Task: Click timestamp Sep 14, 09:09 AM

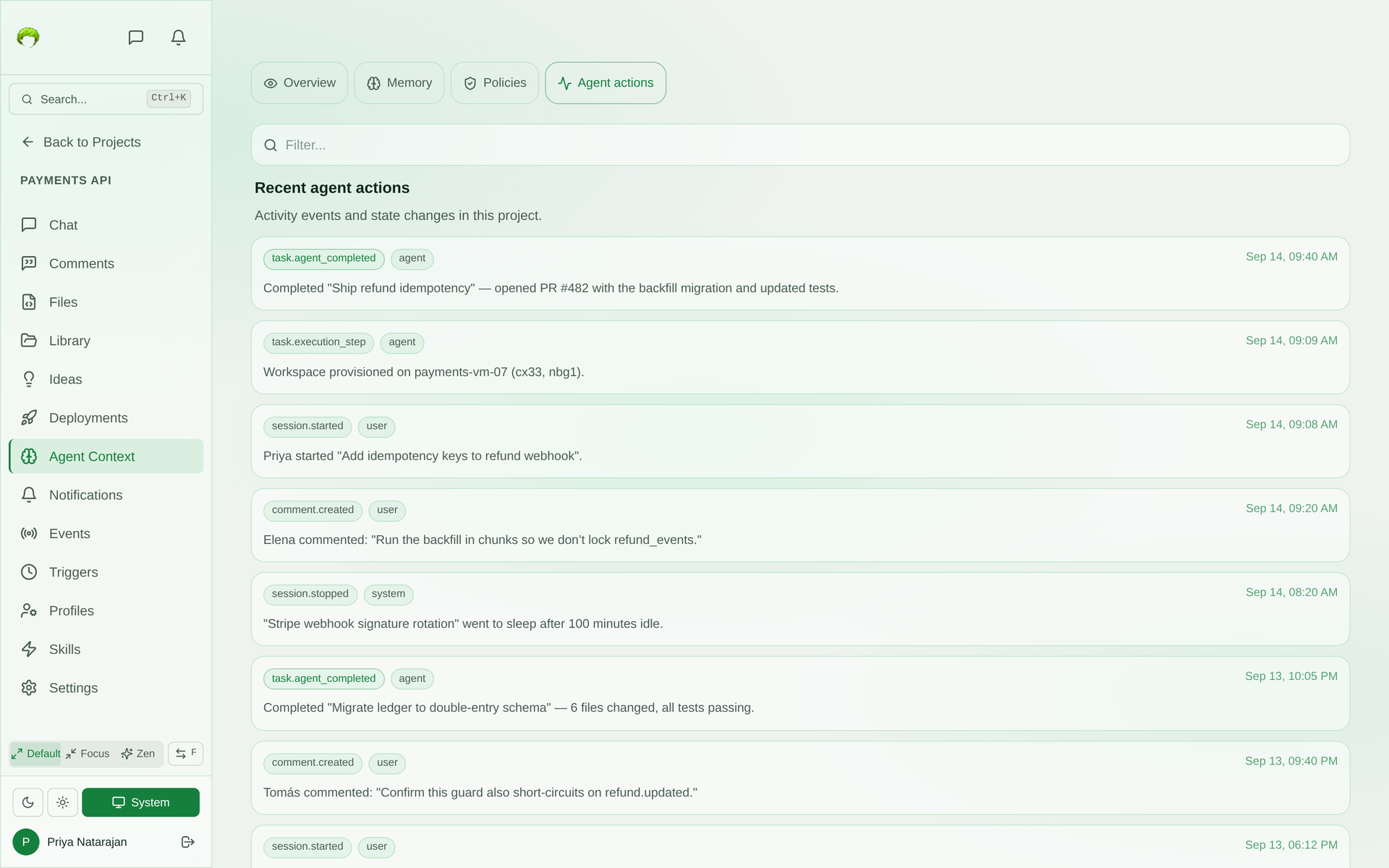Action: point(1291,341)
